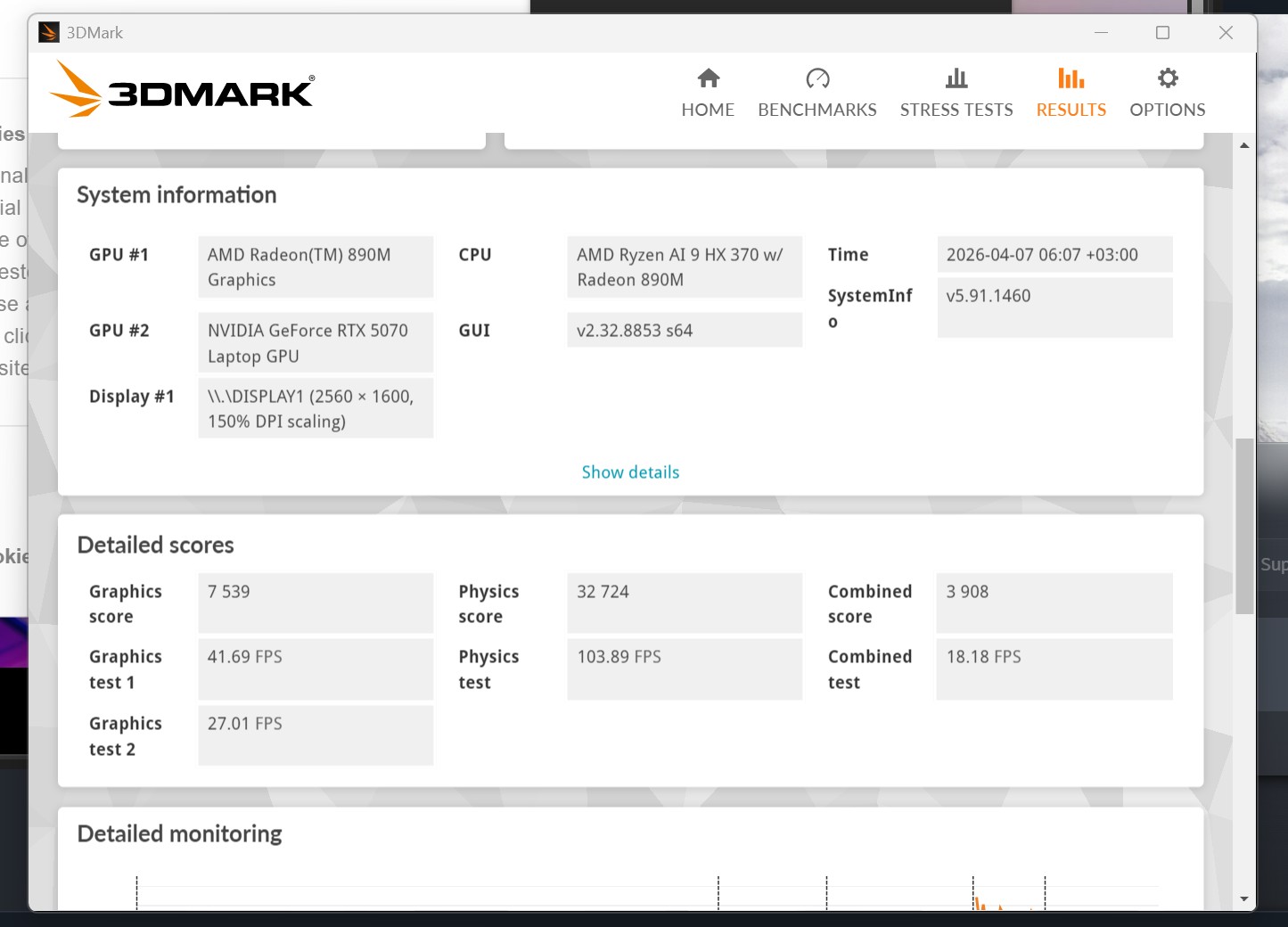Click the scrollbar up arrow
This screenshot has width=1288, height=927.
[1244, 145]
